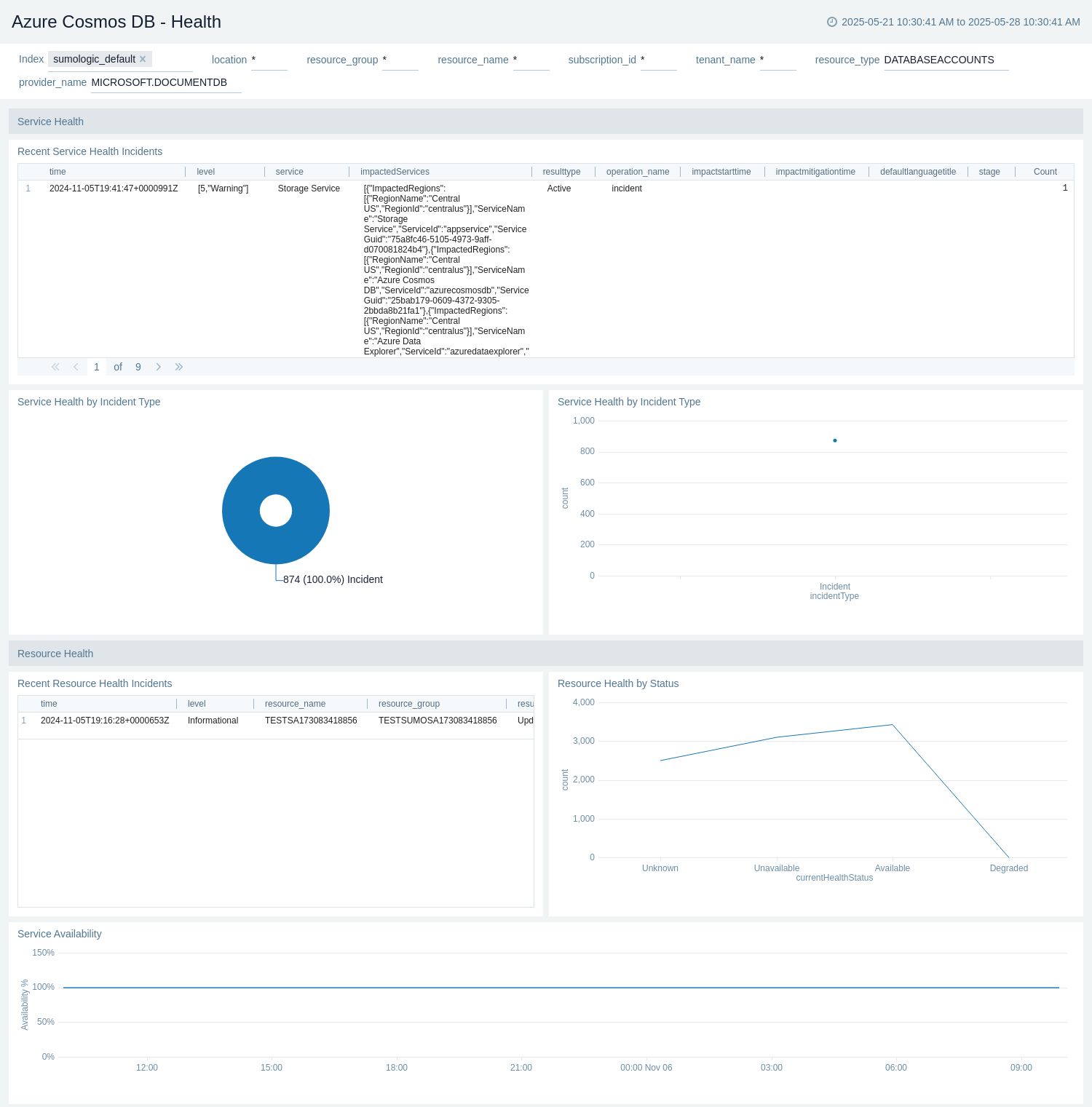The height and width of the screenshot is (1107, 1092).
Task: Collapse the Resource Health section header
Action: [x=546, y=654]
